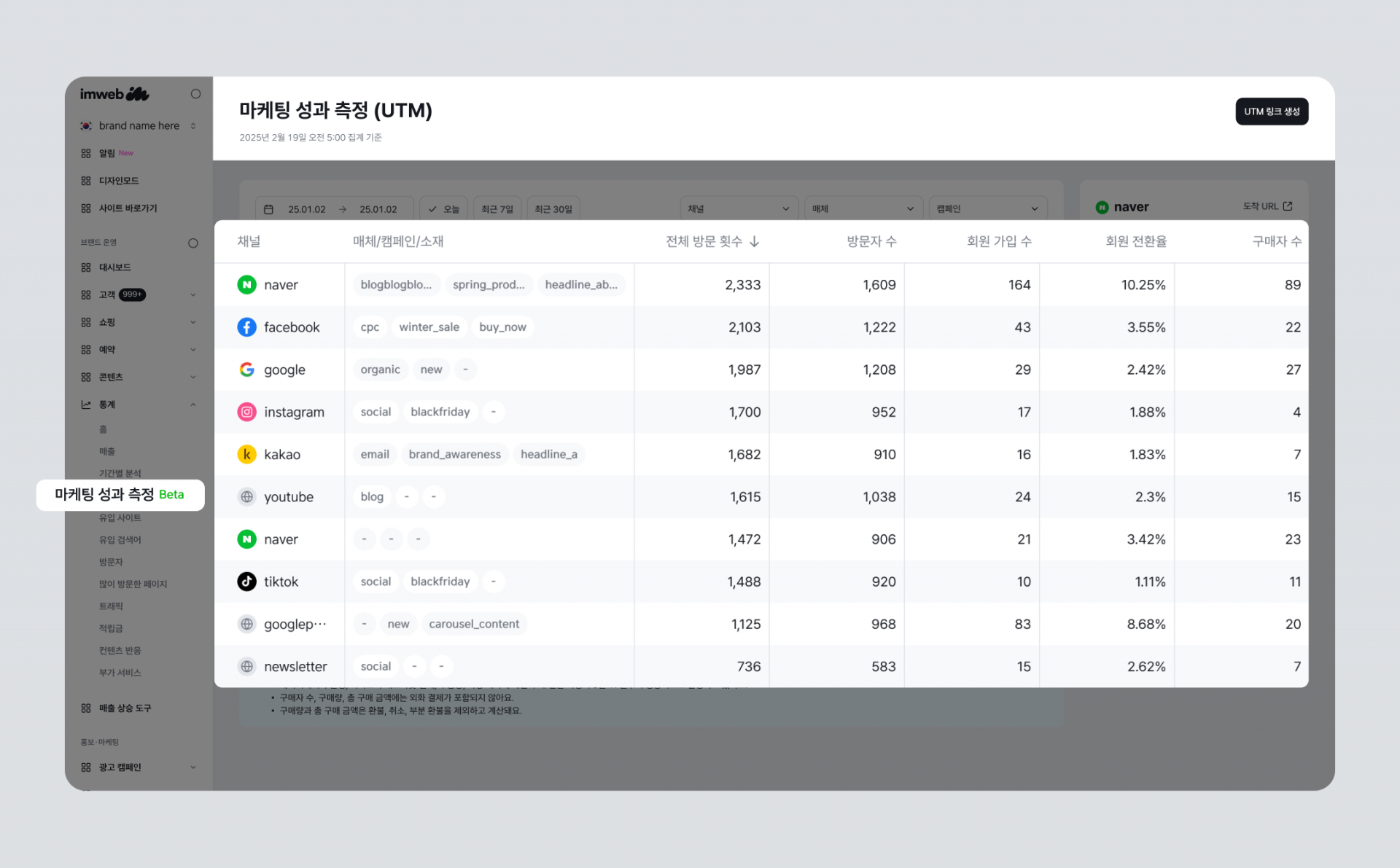Open the 유입 사이트 menu item
The height and width of the screenshot is (868, 1400).
point(120,518)
